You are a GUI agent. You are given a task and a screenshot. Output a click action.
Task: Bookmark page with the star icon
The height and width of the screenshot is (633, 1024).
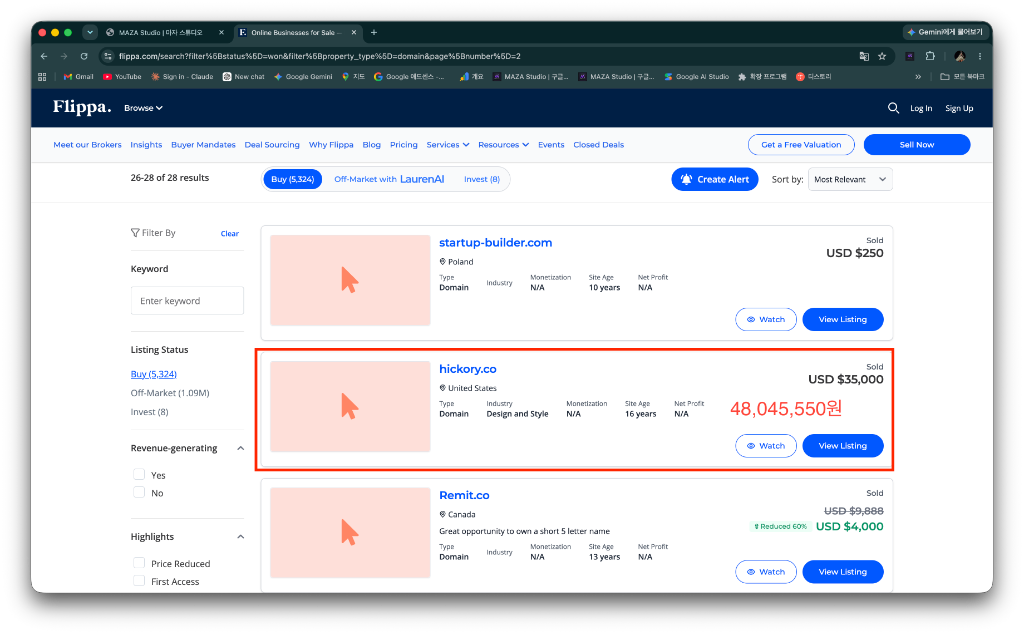coord(882,56)
